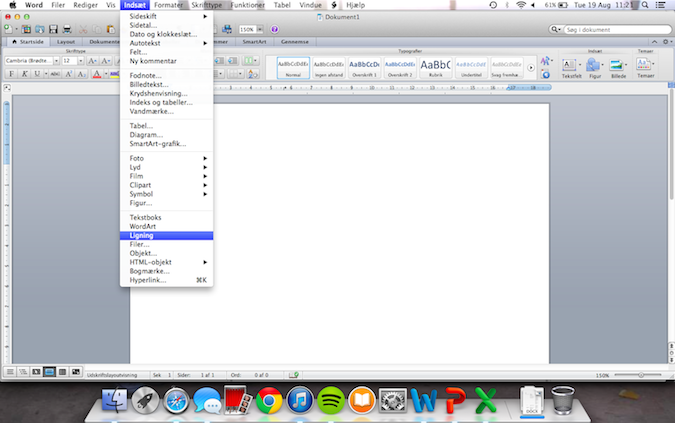Image resolution: width=675 pixels, height=423 pixels.
Task: Apply the Normal style
Action: (293, 68)
